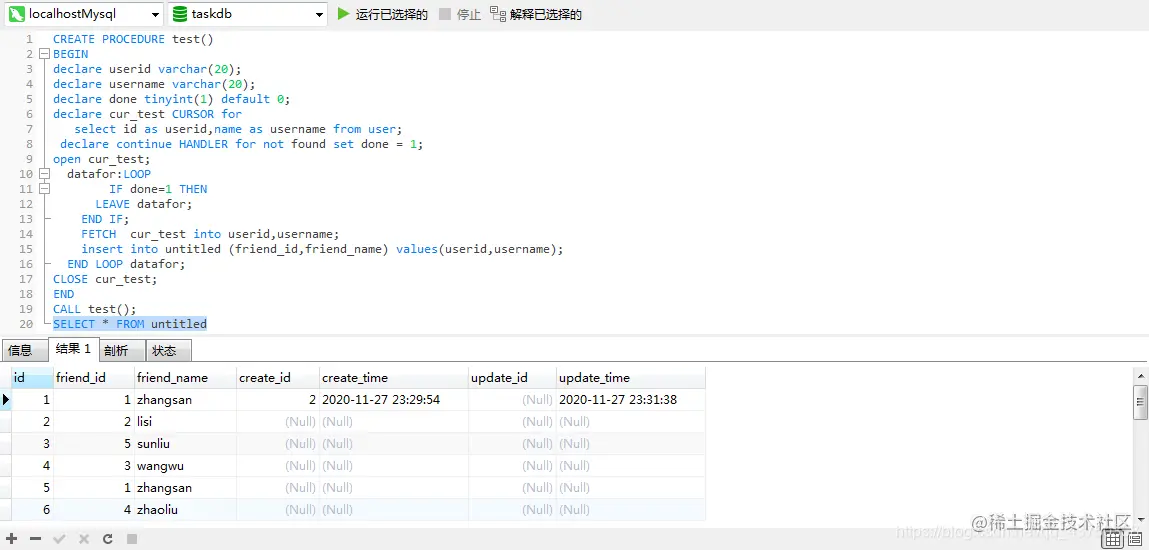Click the FETCH cur_test into userid,username line
1149x550 pixels.
click(x=210, y=234)
